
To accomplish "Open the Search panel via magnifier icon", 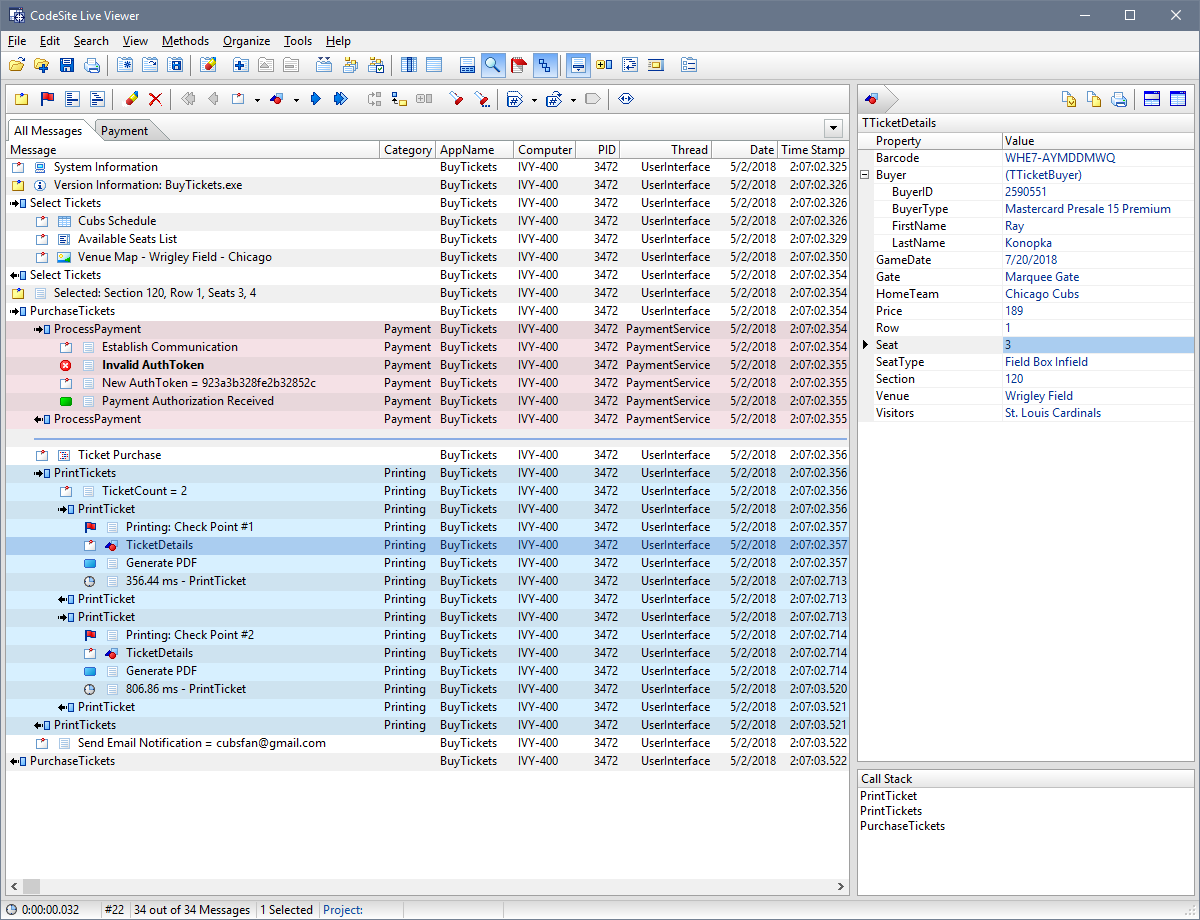I will point(491,64).
